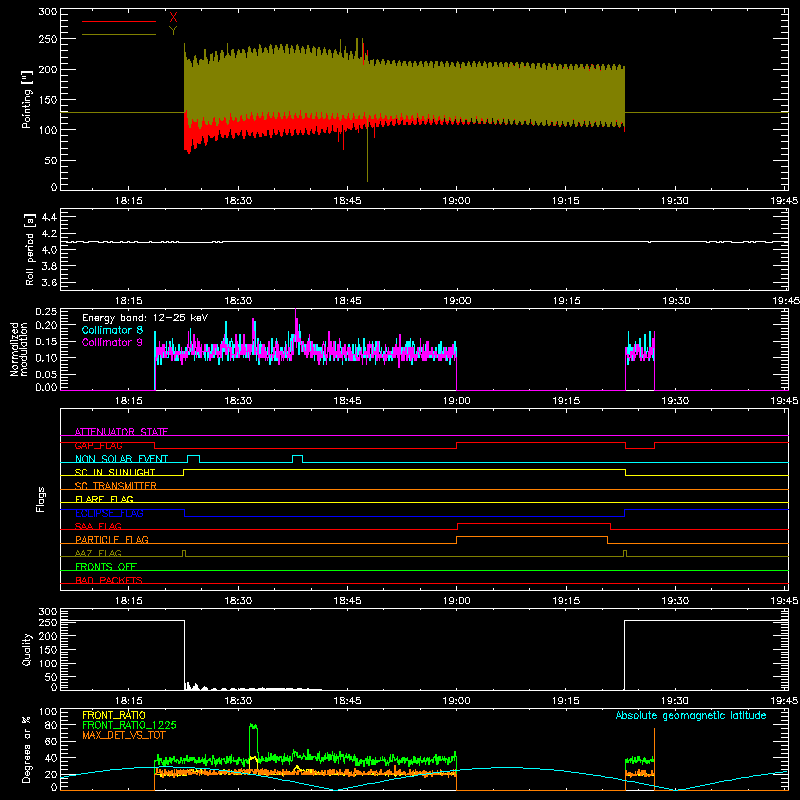
Task: Click the white roll period trace line
Action: [x=424, y=242]
